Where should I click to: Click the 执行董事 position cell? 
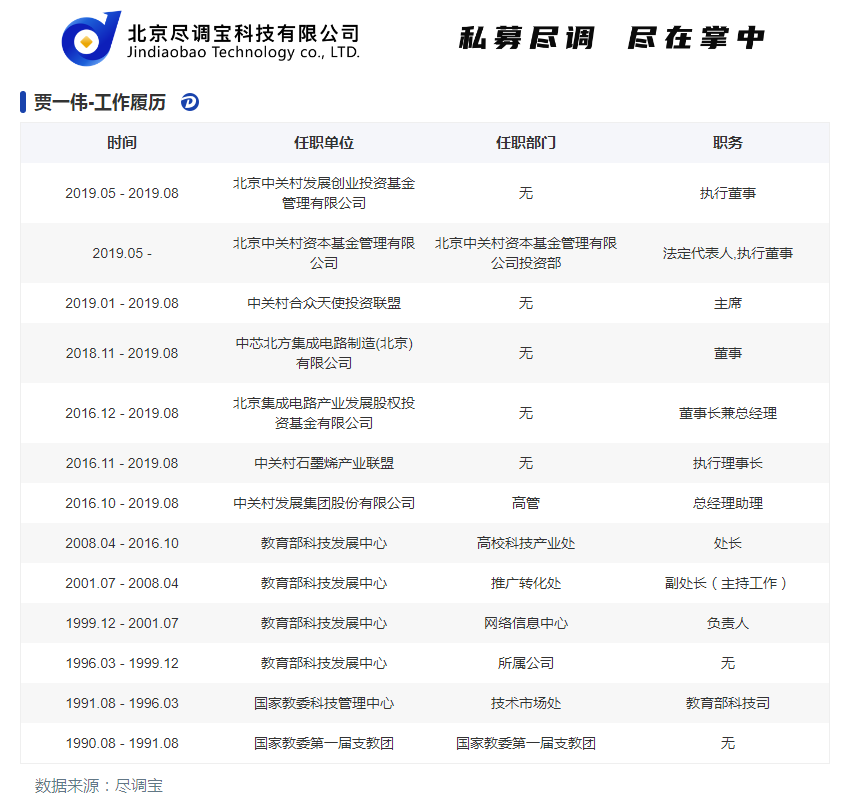coord(727,193)
